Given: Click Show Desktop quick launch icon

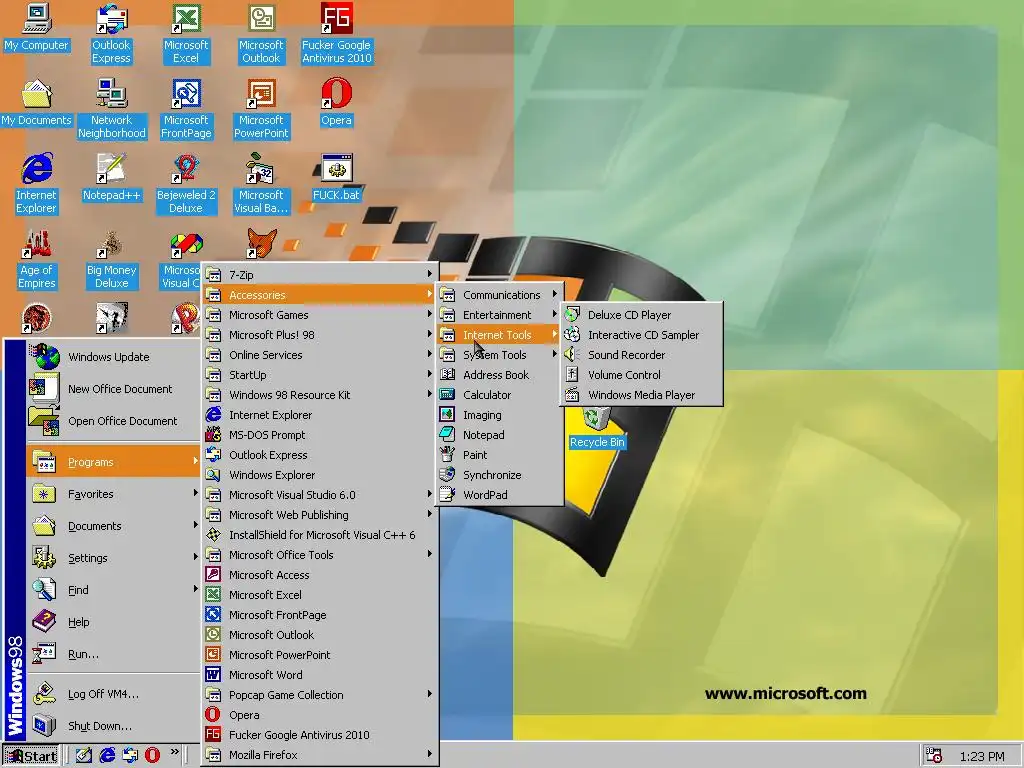Looking at the screenshot, I should (84, 756).
